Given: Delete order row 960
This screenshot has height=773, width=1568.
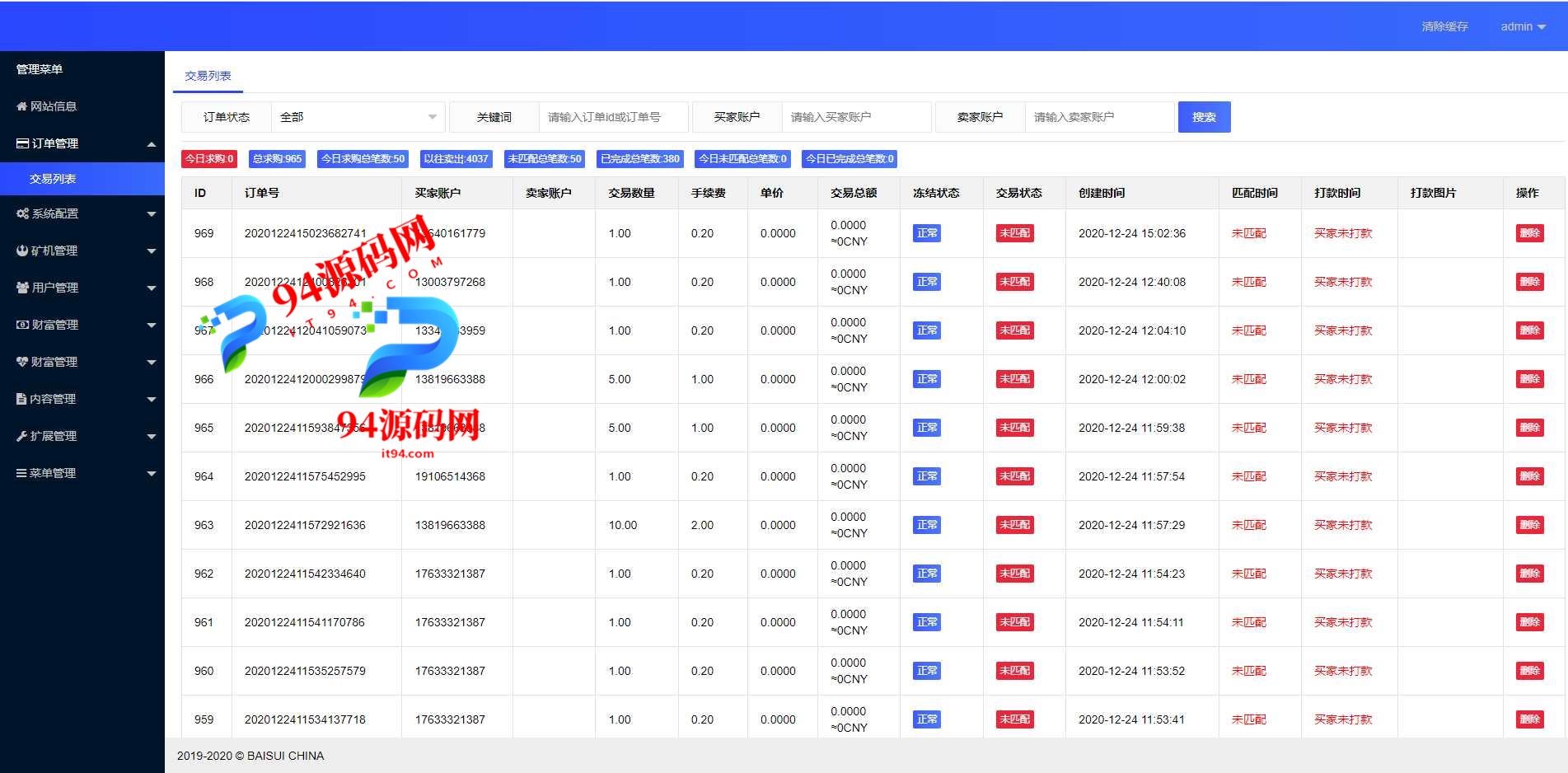Looking at the screenshot, I should 1529,671.
